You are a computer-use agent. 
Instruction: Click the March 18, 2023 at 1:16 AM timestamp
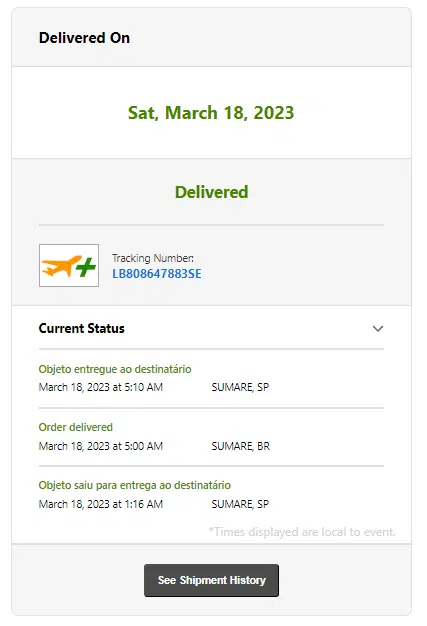[101, 504]
